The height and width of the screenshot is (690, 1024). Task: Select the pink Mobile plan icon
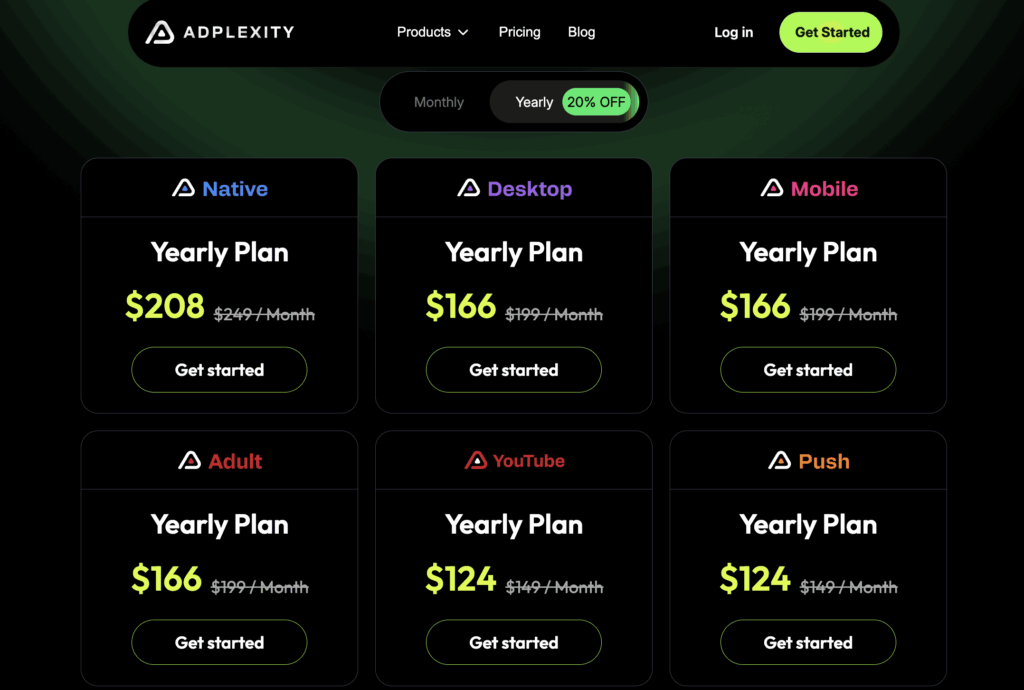coord(771,188)
